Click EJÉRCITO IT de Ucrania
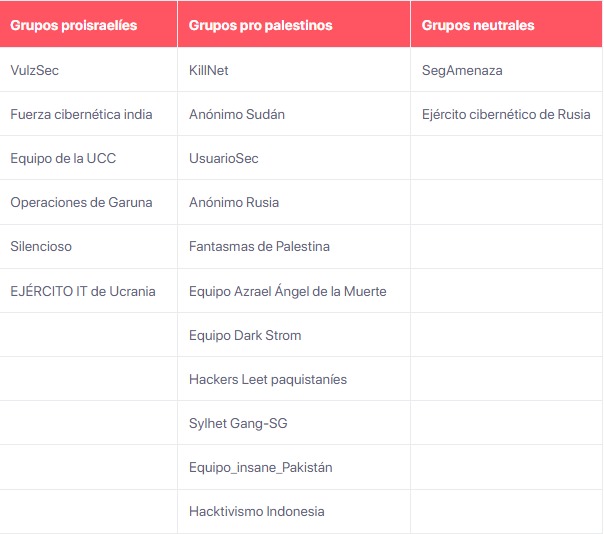The image size is (604, 534). pos(83,291)
